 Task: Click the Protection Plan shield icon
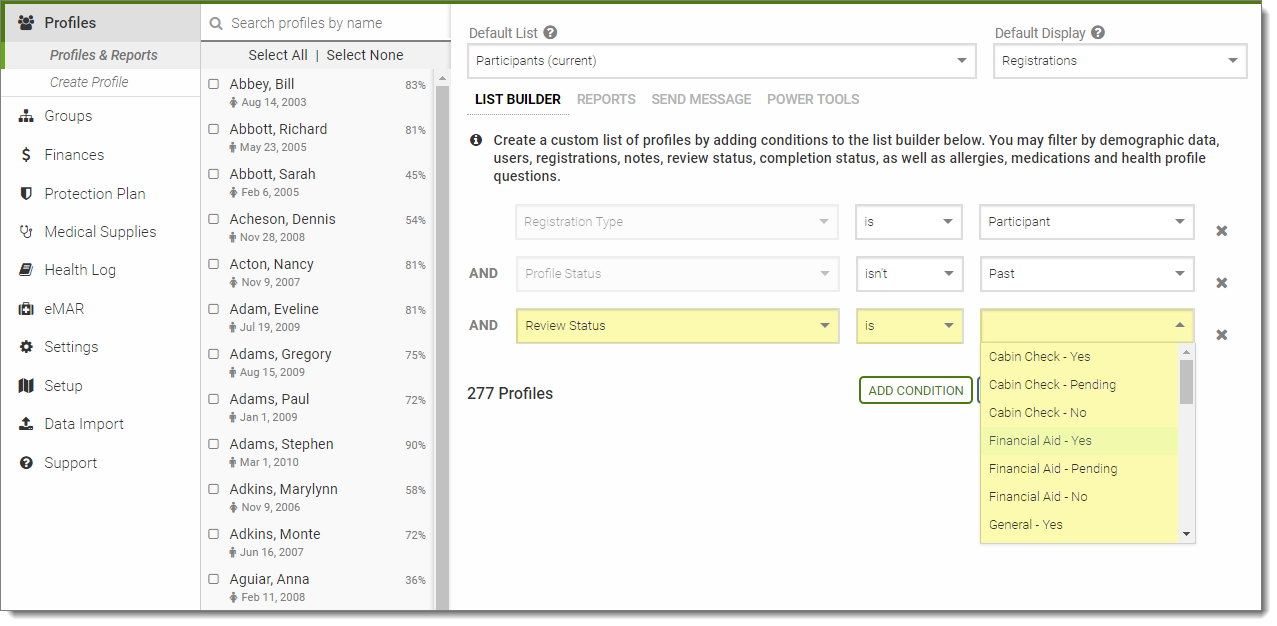(x=26, y=194)
